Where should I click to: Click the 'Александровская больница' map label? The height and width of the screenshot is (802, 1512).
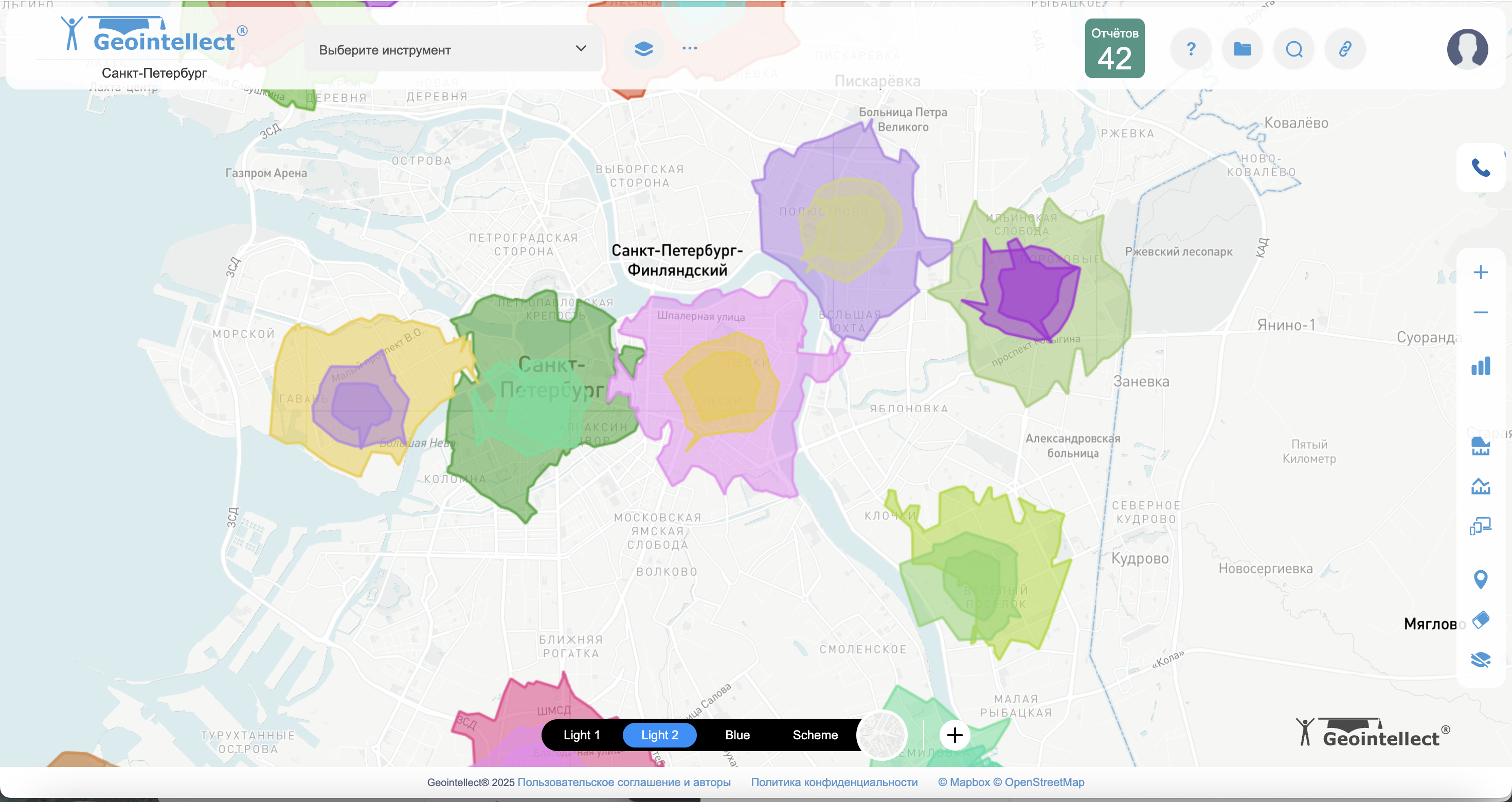click(1073, 446)
